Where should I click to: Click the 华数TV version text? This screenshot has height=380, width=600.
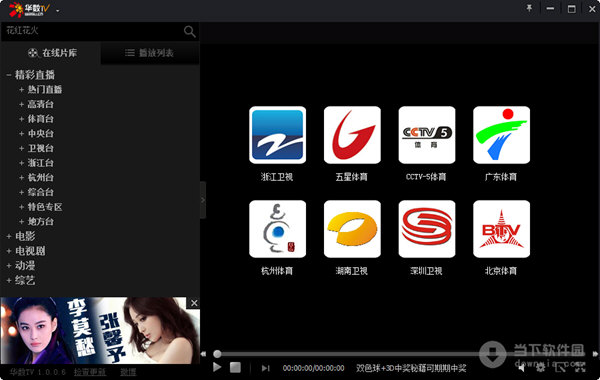38,372
